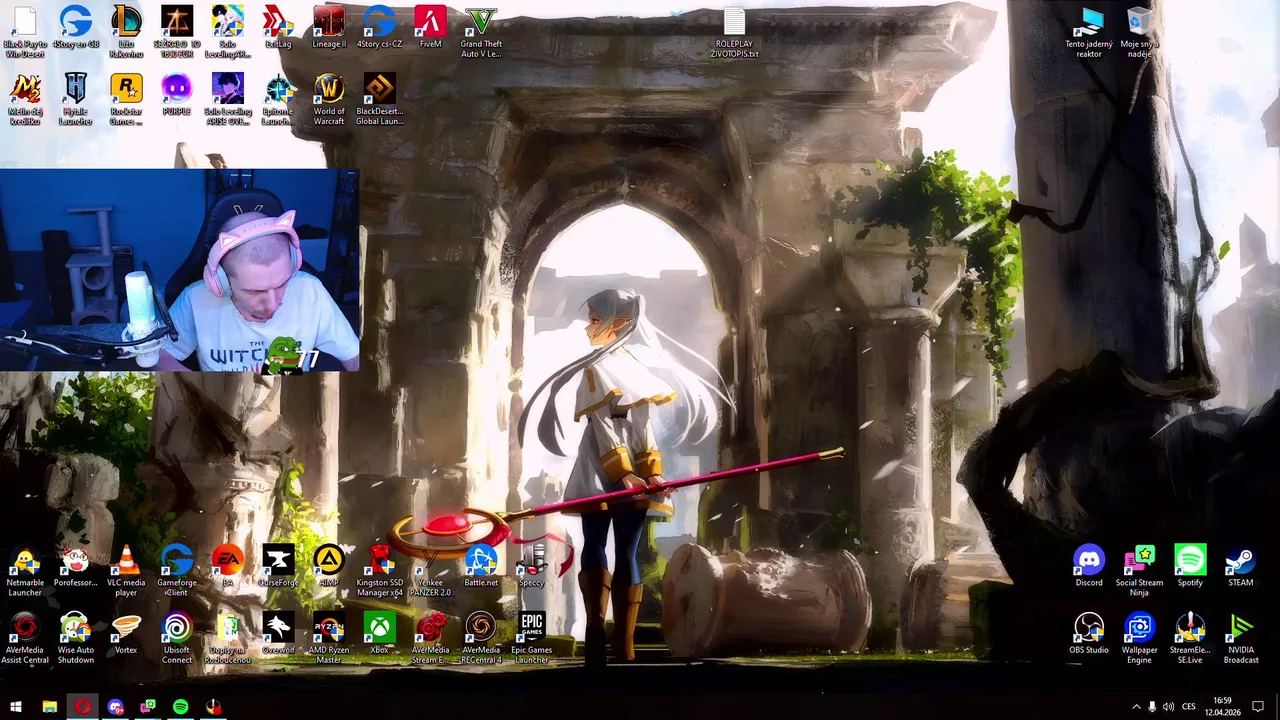Launch the Solo Leveling ARISE OVERDRIVE shortcut
Screen dimensions: 1280x720
click(228, 99)
